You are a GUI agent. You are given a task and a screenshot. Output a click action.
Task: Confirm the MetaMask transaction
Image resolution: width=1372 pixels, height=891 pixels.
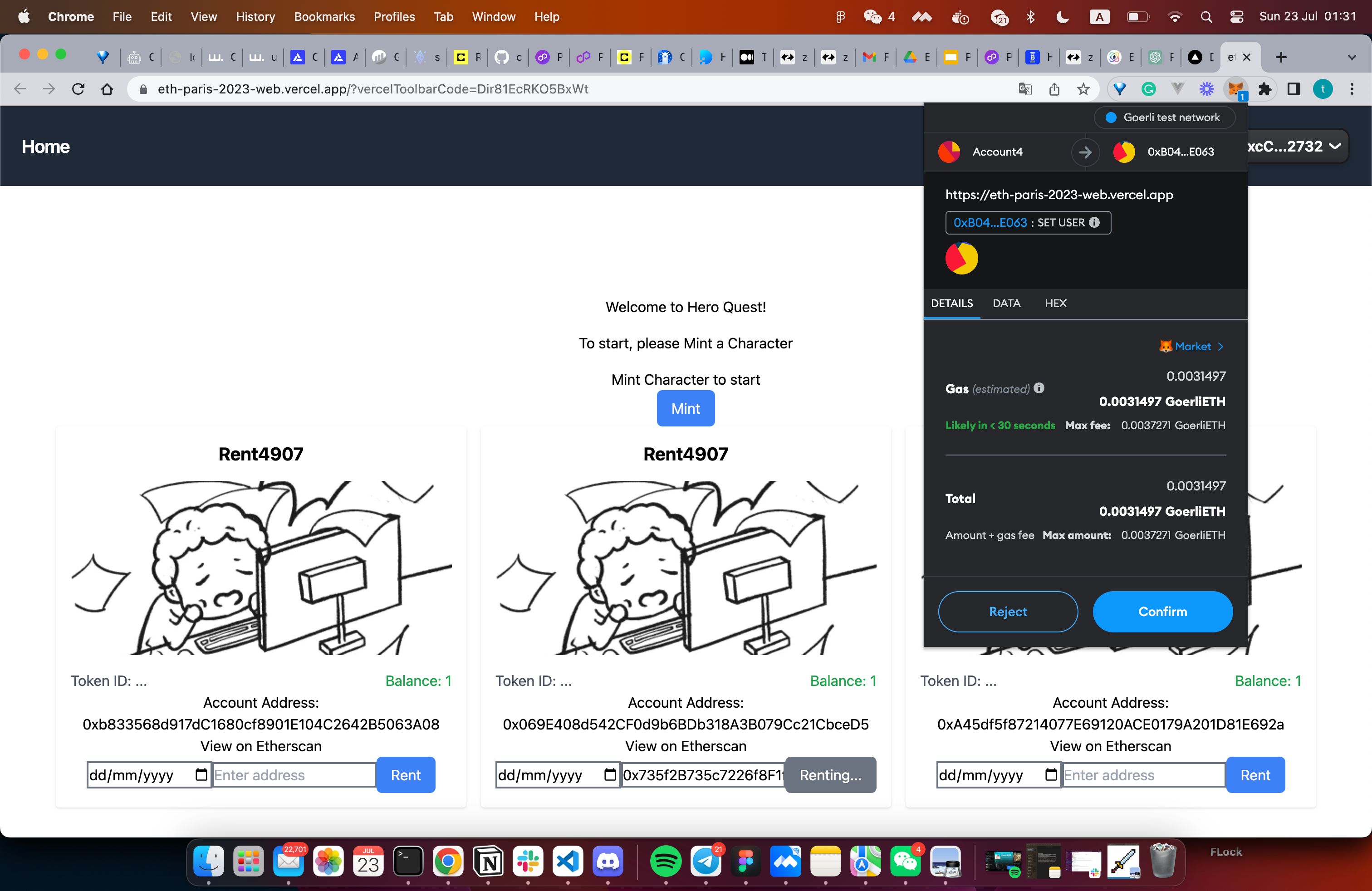(x=1162, y=612)
